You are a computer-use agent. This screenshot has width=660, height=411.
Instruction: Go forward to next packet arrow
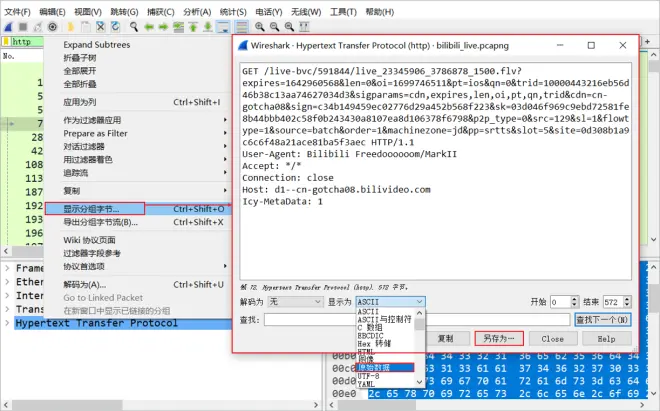click(163, 27)
